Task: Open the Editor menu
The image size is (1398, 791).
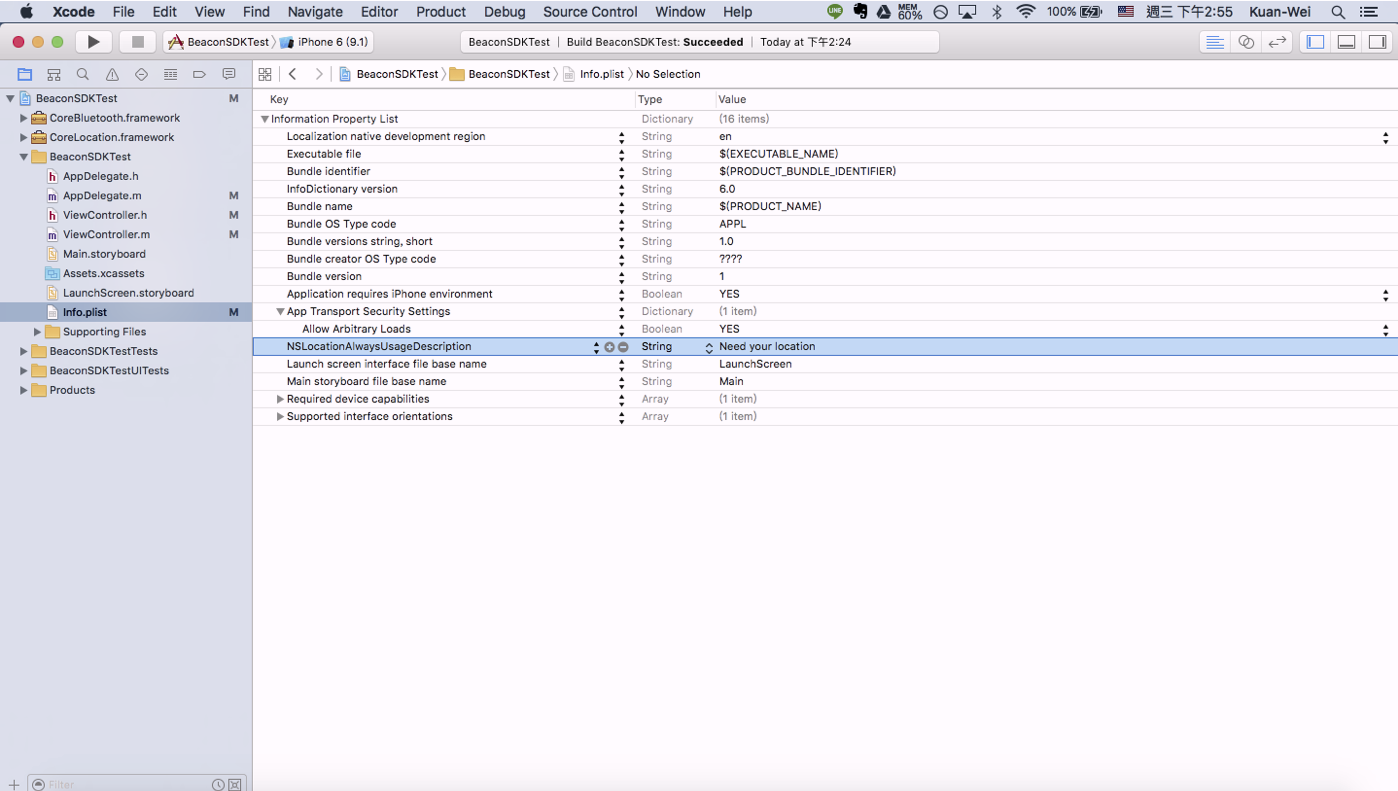Action: [379, 12]
